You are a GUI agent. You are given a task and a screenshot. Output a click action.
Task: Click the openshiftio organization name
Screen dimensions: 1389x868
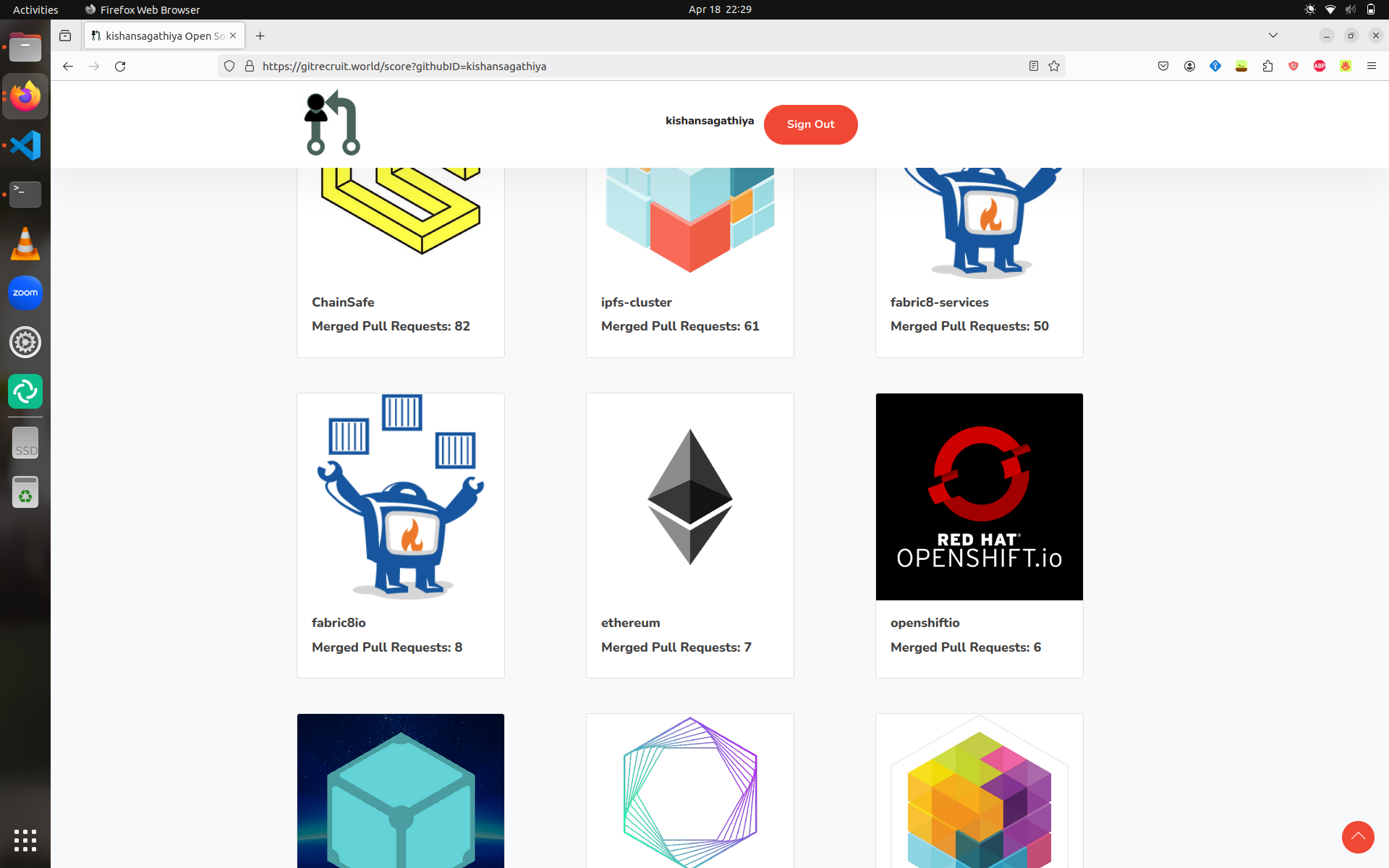tap(925, 623)
